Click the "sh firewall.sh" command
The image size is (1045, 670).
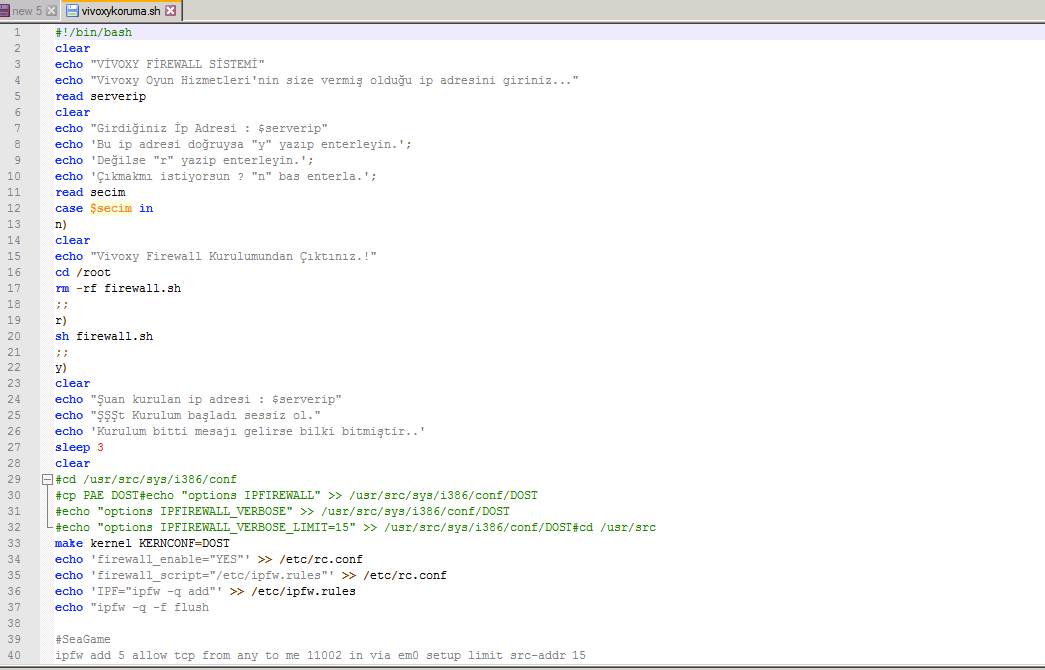tap(104, 337)
